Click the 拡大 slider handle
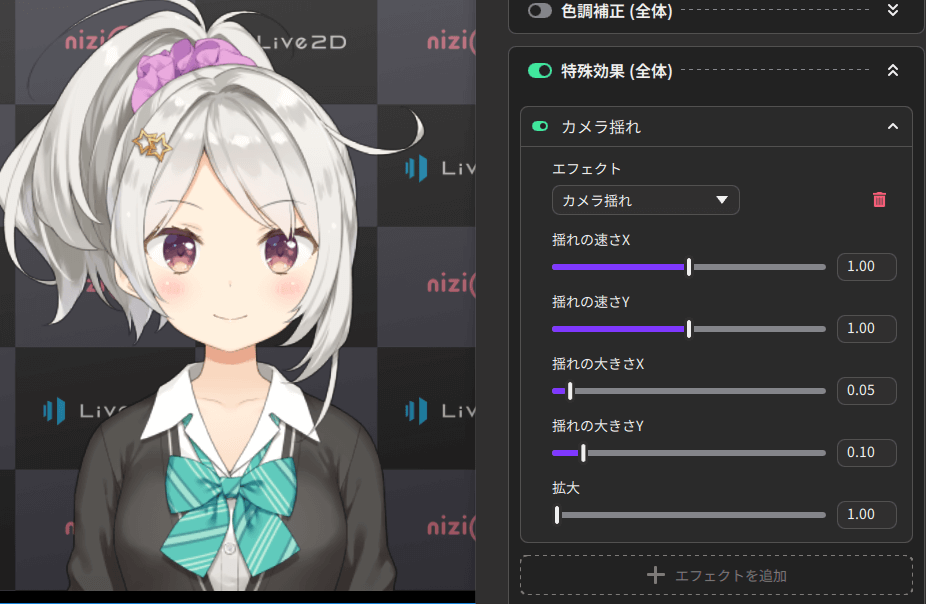The width and height of the screenshot is (926, 604). (557, 515)
